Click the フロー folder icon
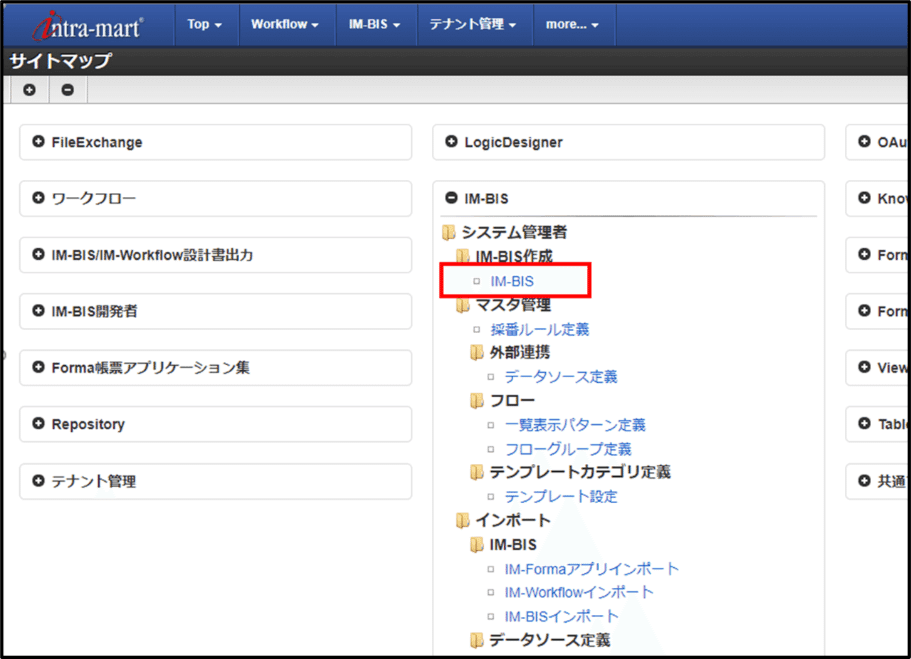 476,401
